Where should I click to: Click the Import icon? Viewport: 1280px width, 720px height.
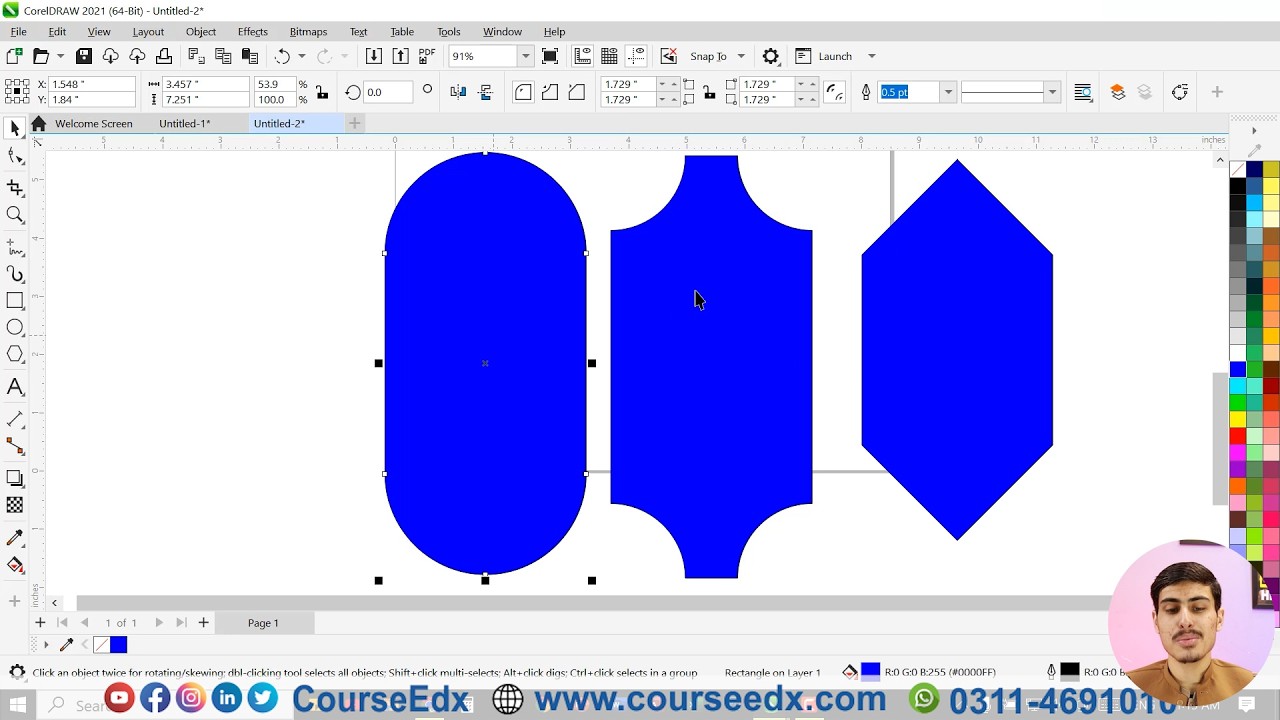pyautogui.click(x=373, y=56)
